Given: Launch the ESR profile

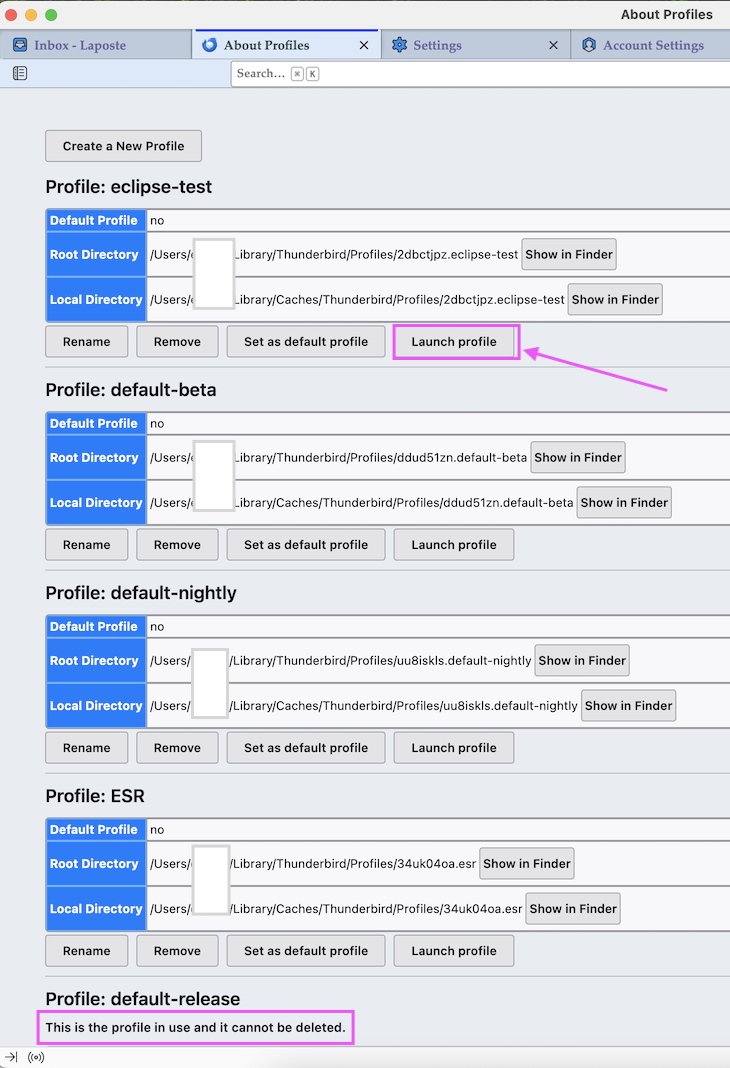Looking at the screenshot, I should 454,950.
